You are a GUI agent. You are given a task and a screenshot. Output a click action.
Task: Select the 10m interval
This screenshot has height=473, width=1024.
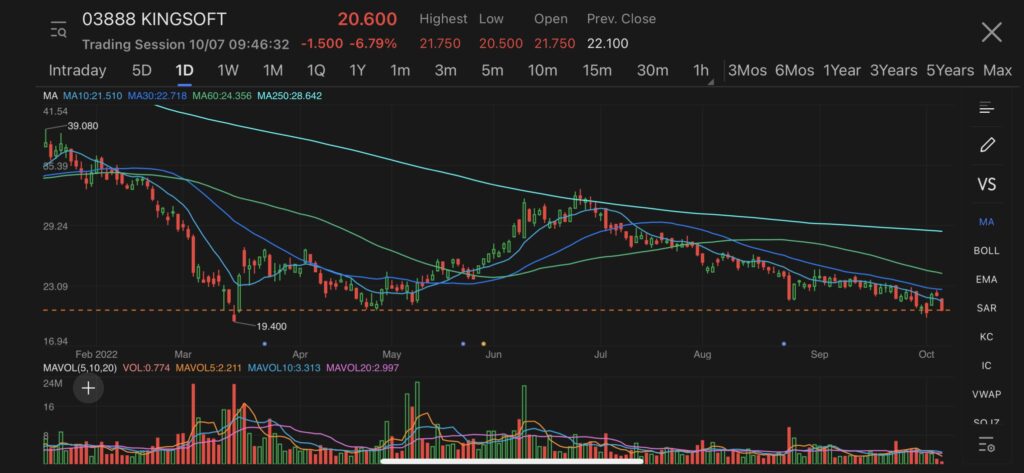542,71
